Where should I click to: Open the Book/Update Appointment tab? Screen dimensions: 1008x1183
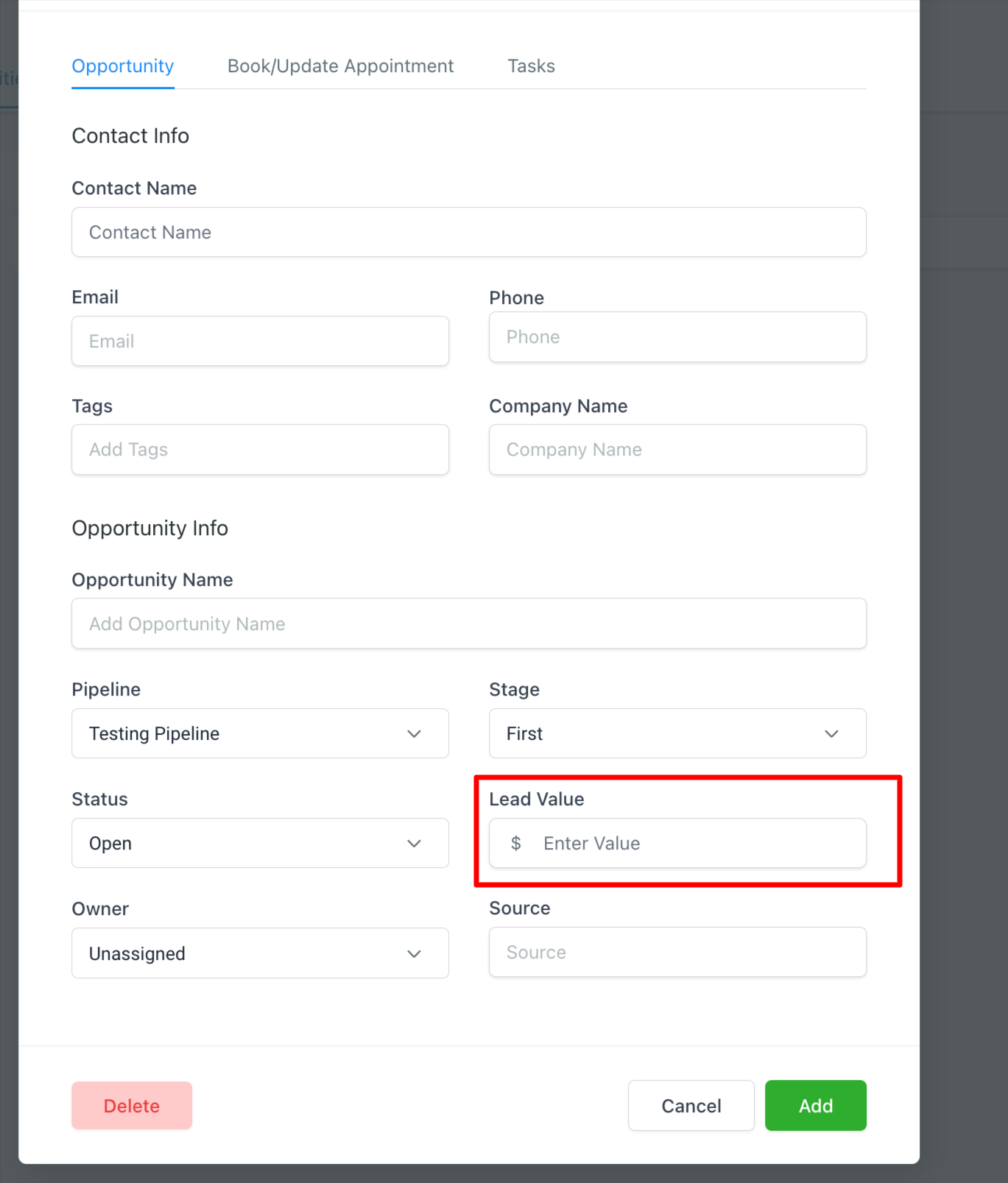click(x=340, y=66)
